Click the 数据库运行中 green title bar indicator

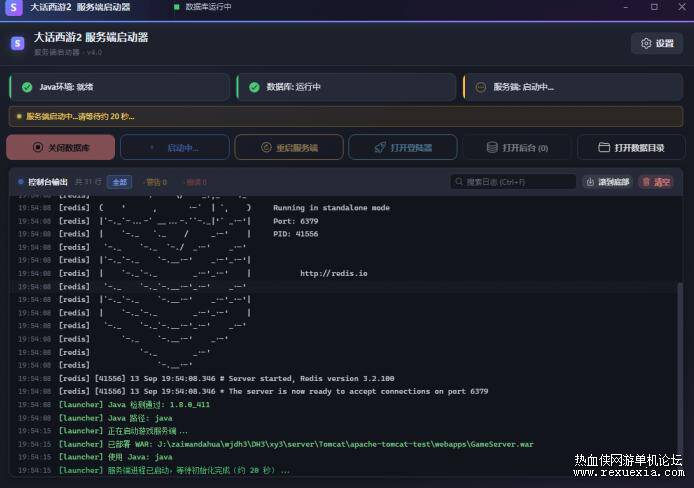(x=177, y=7)
